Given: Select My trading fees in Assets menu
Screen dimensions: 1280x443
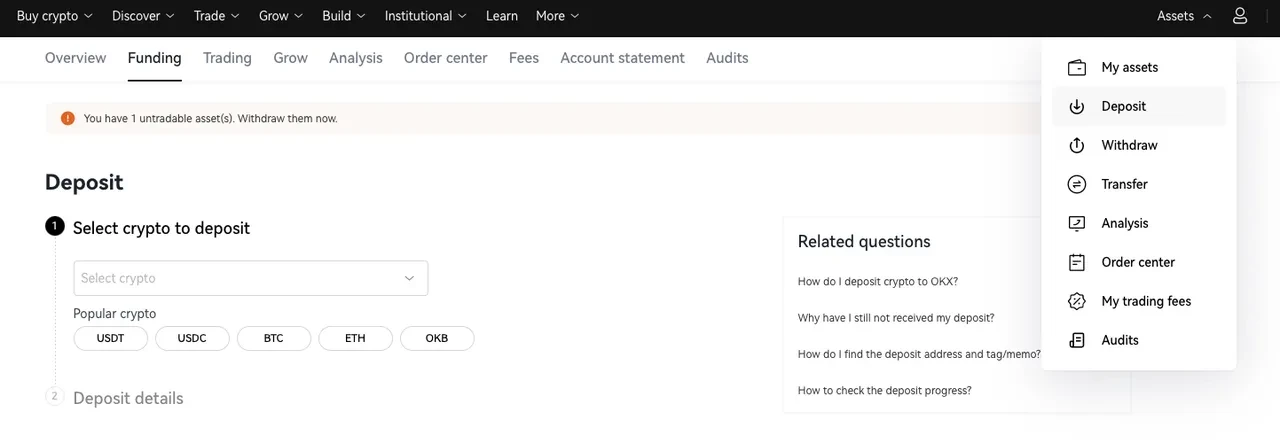Looking at the screenshot, I should [1139, 301].
